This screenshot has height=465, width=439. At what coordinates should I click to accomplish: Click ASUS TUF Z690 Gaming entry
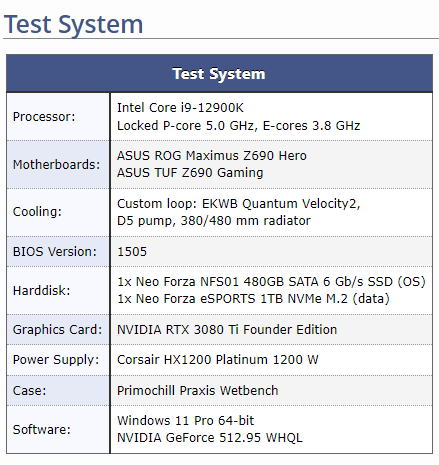[190, 173]
